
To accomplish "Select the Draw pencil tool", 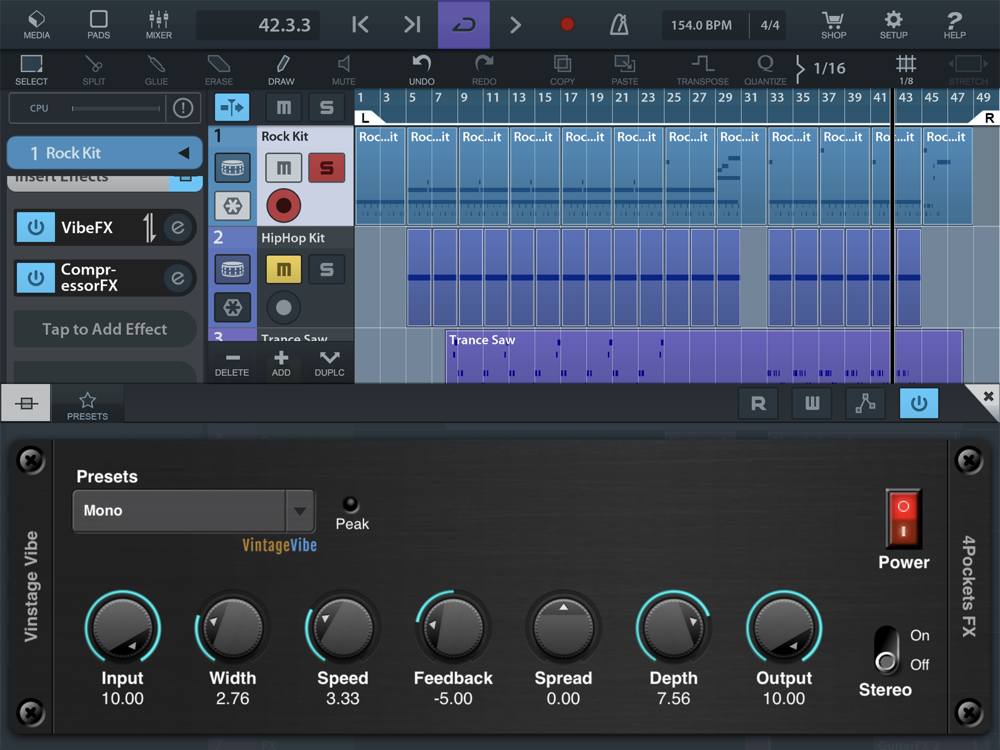I will coord(281,69).
